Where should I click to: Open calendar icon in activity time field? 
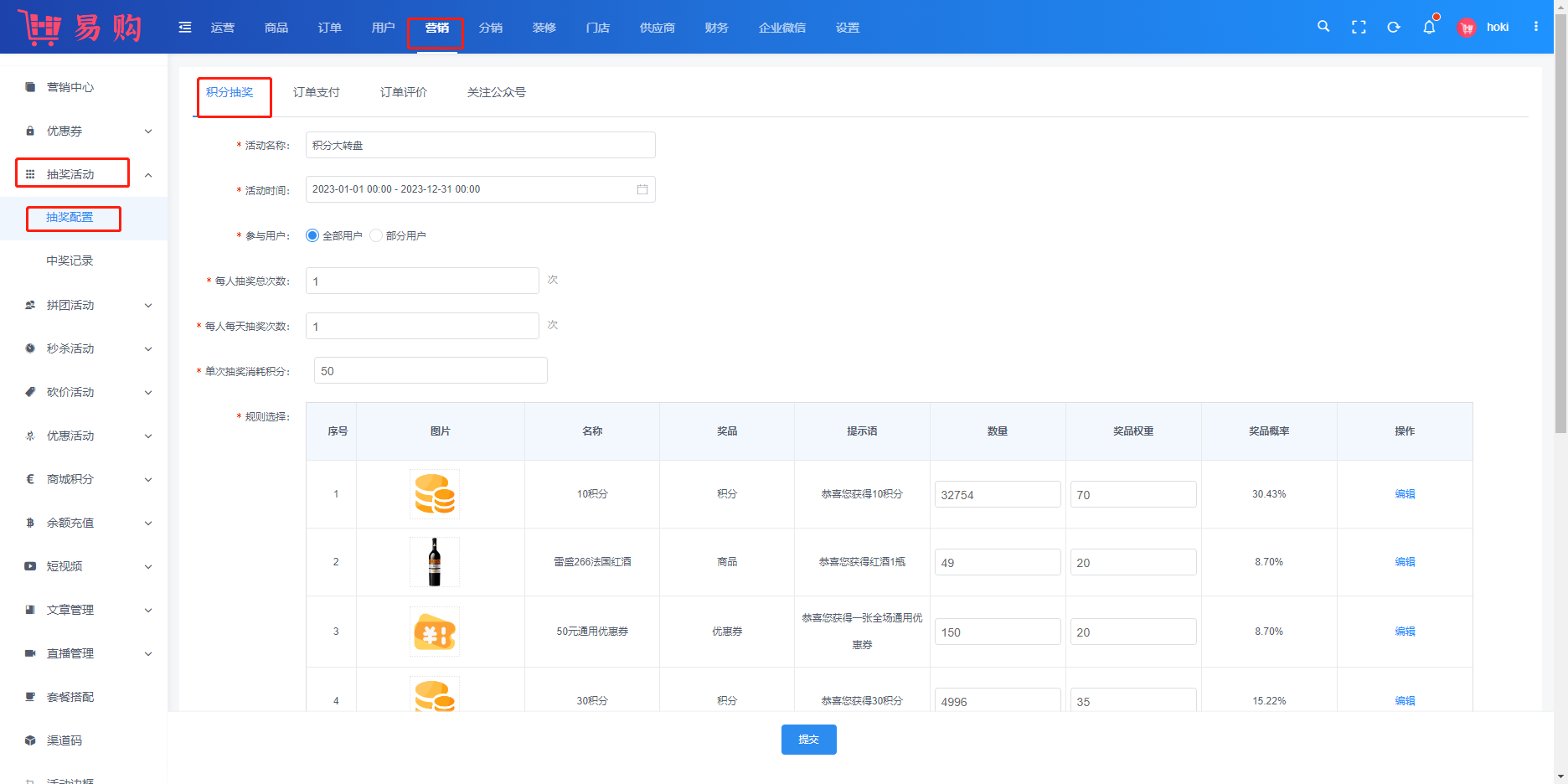pyautogui.click(x=642, y=189)
